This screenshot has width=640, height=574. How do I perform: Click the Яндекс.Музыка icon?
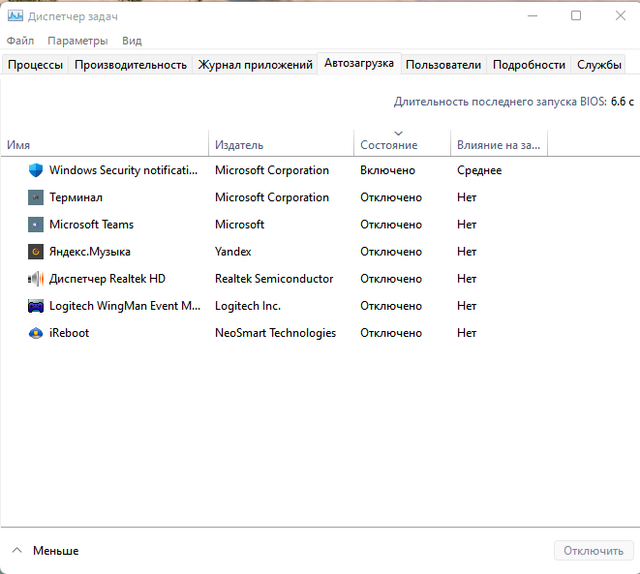[36, 251]
